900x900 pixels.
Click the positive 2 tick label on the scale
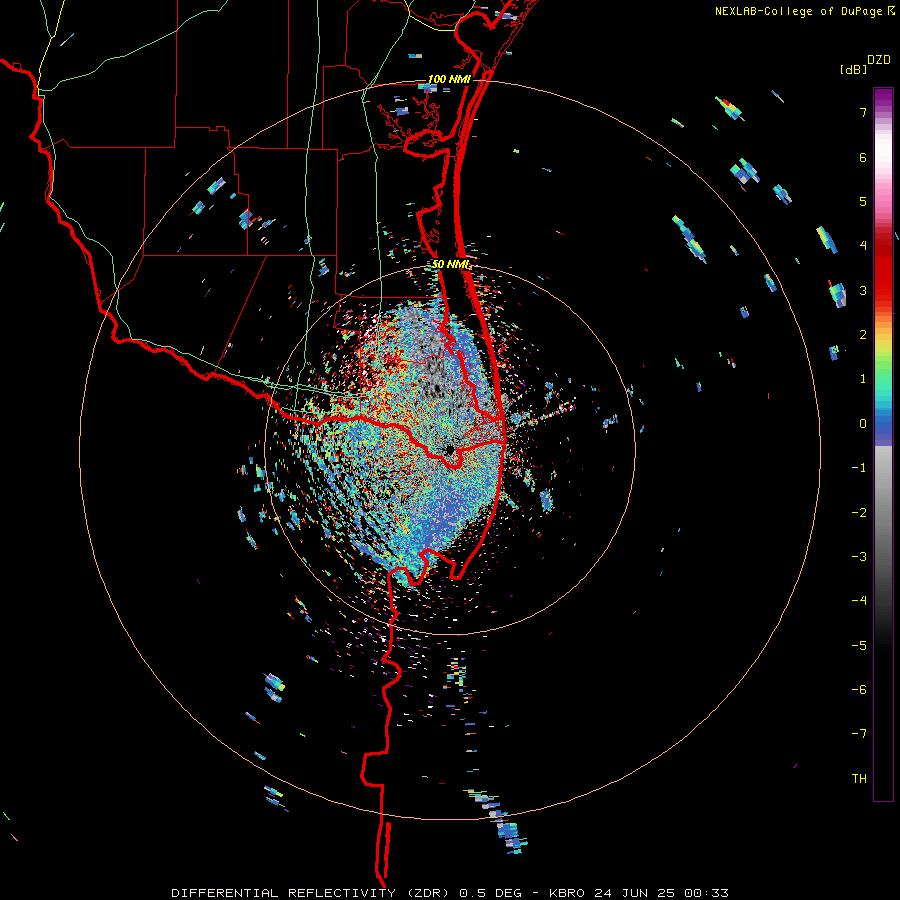click(x=863, y=335)
